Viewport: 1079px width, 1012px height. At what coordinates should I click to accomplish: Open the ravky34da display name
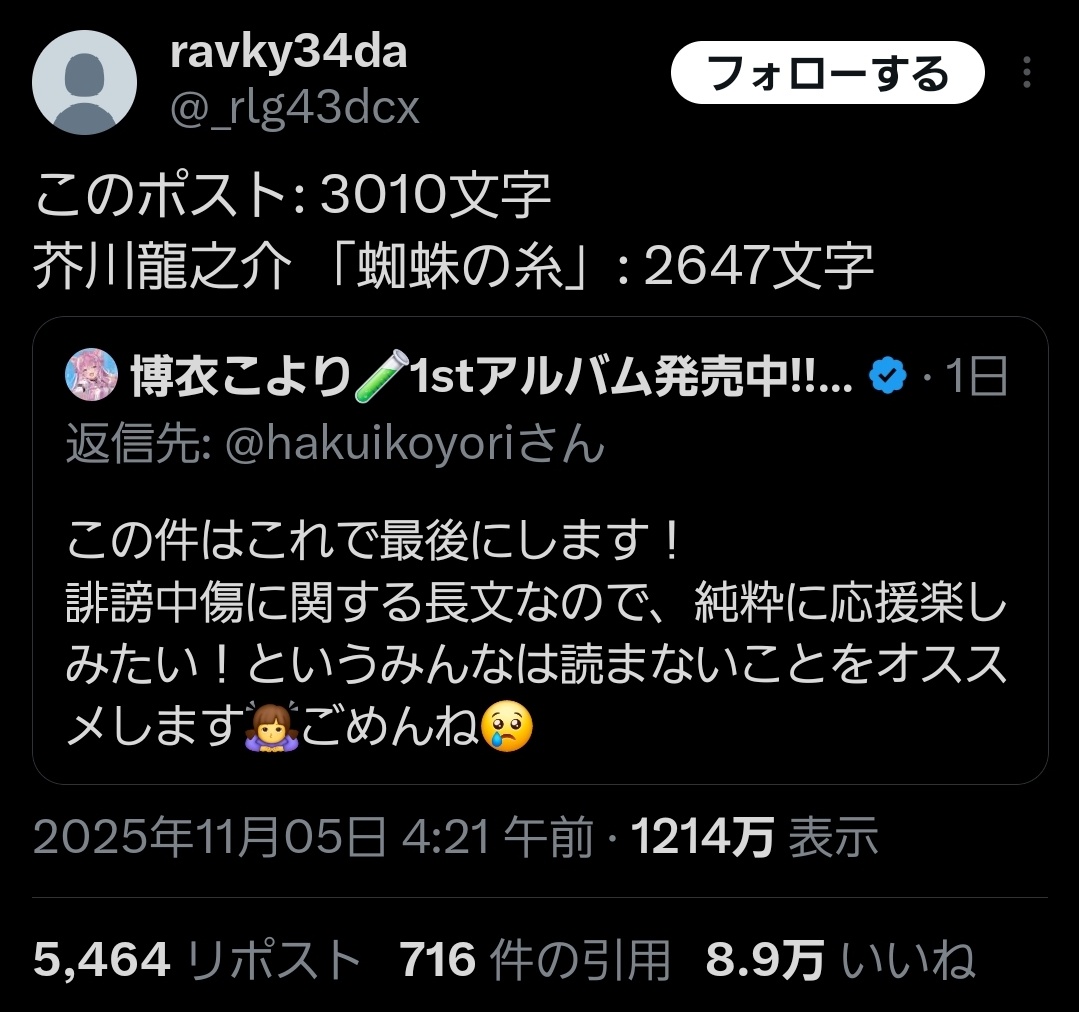(288, 52)
